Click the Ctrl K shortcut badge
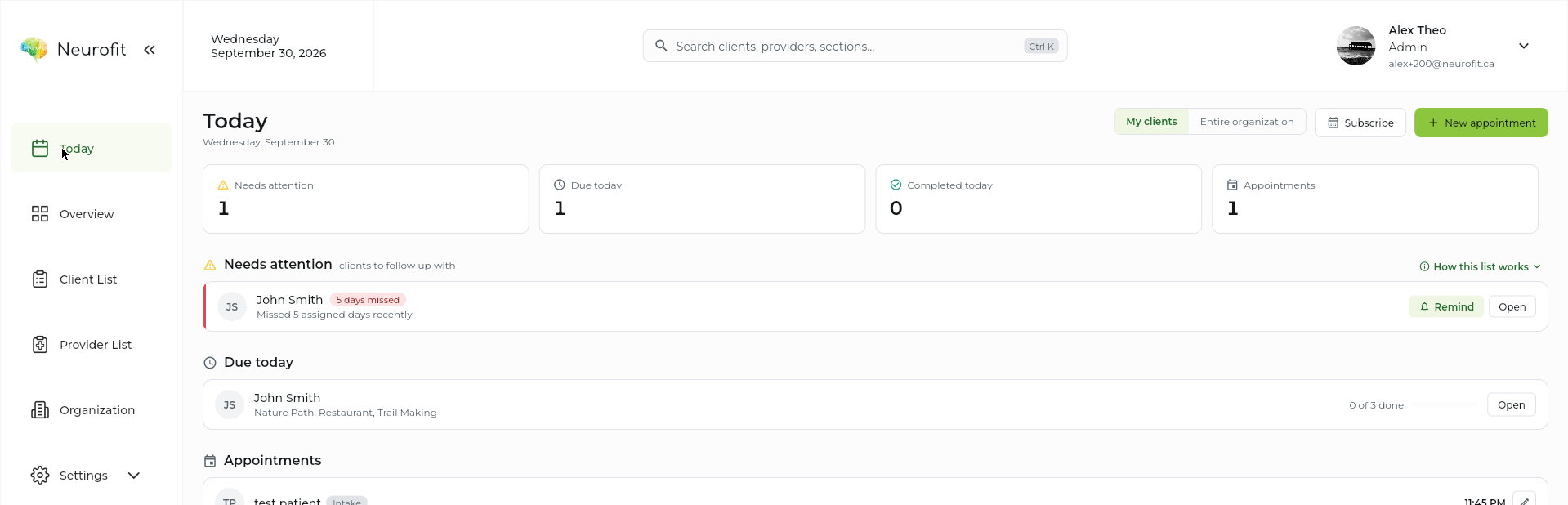1568x505 pixels. click(x=1041, y=47)
